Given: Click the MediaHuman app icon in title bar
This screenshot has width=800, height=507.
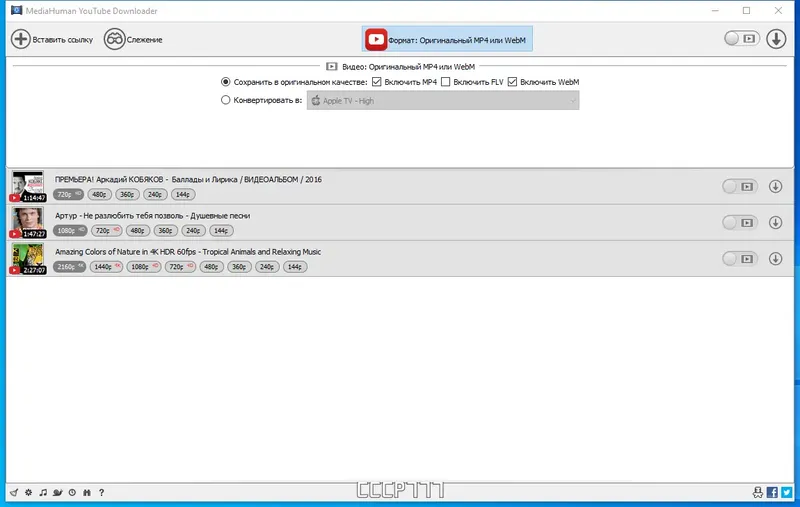Looking at the screenshot, I should 16,10.
